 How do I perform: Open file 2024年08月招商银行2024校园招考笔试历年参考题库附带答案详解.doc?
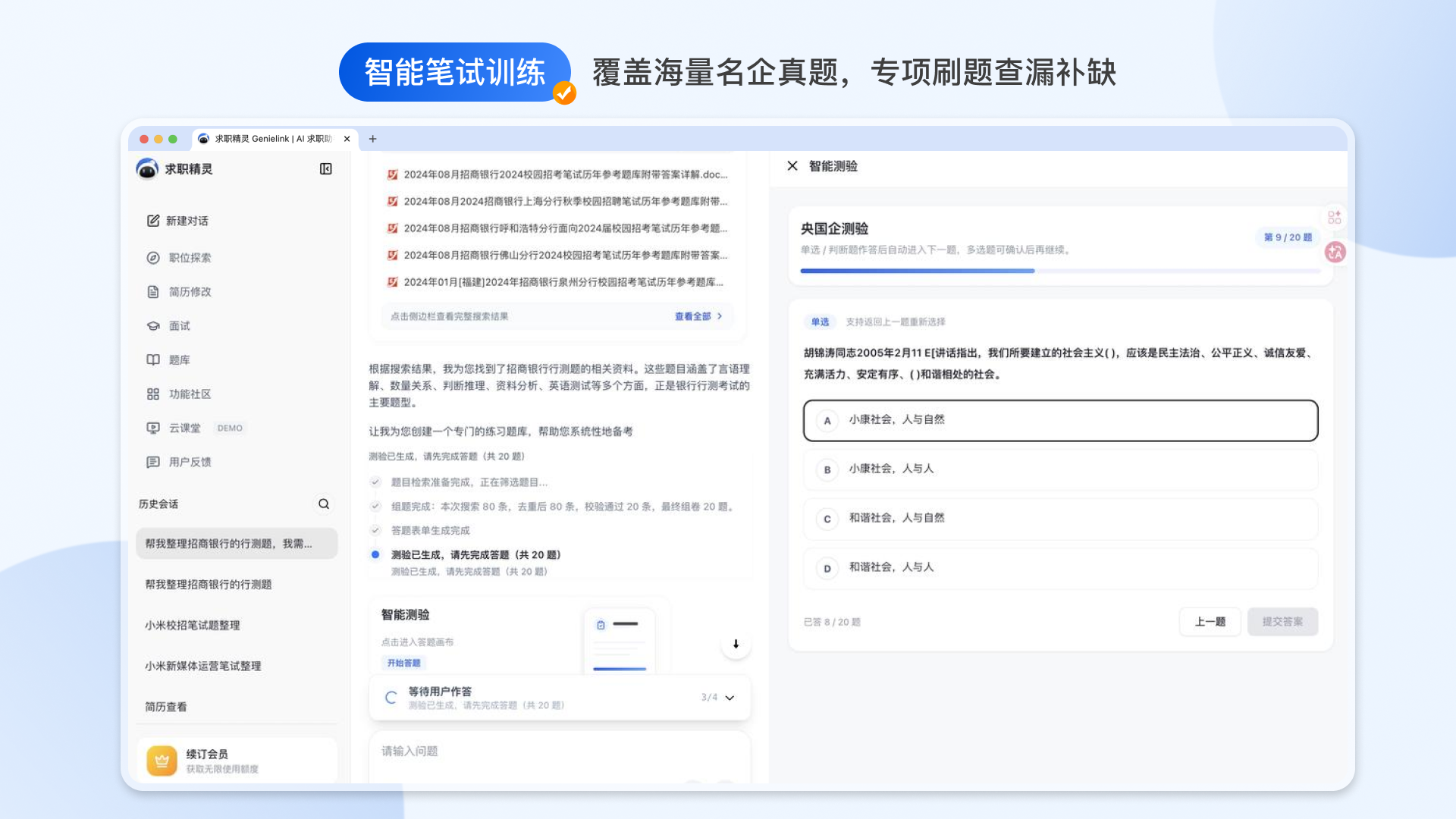(557, 174)
